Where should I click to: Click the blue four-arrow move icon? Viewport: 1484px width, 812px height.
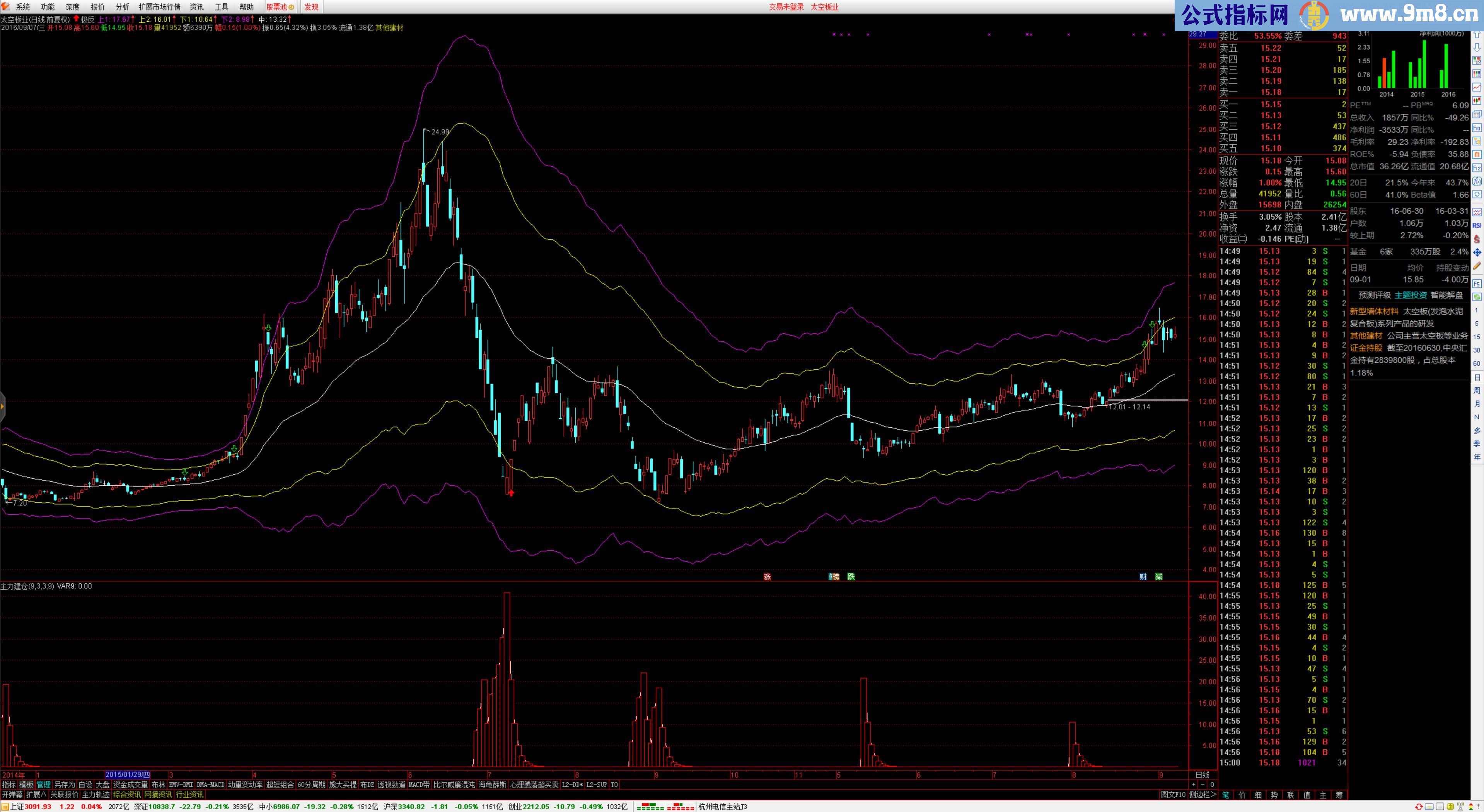[1477, 252]
